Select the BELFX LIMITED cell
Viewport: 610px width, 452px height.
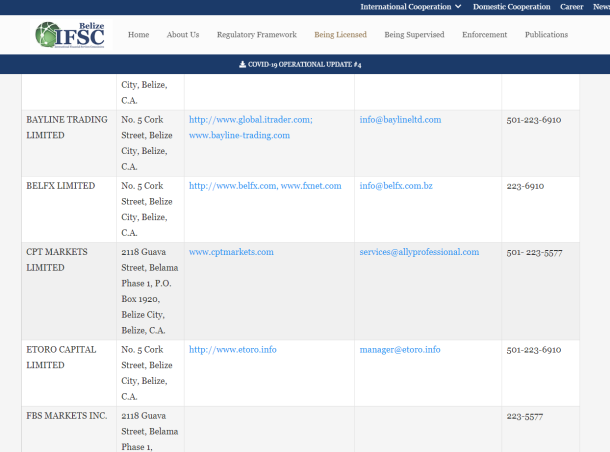[69, 210]
